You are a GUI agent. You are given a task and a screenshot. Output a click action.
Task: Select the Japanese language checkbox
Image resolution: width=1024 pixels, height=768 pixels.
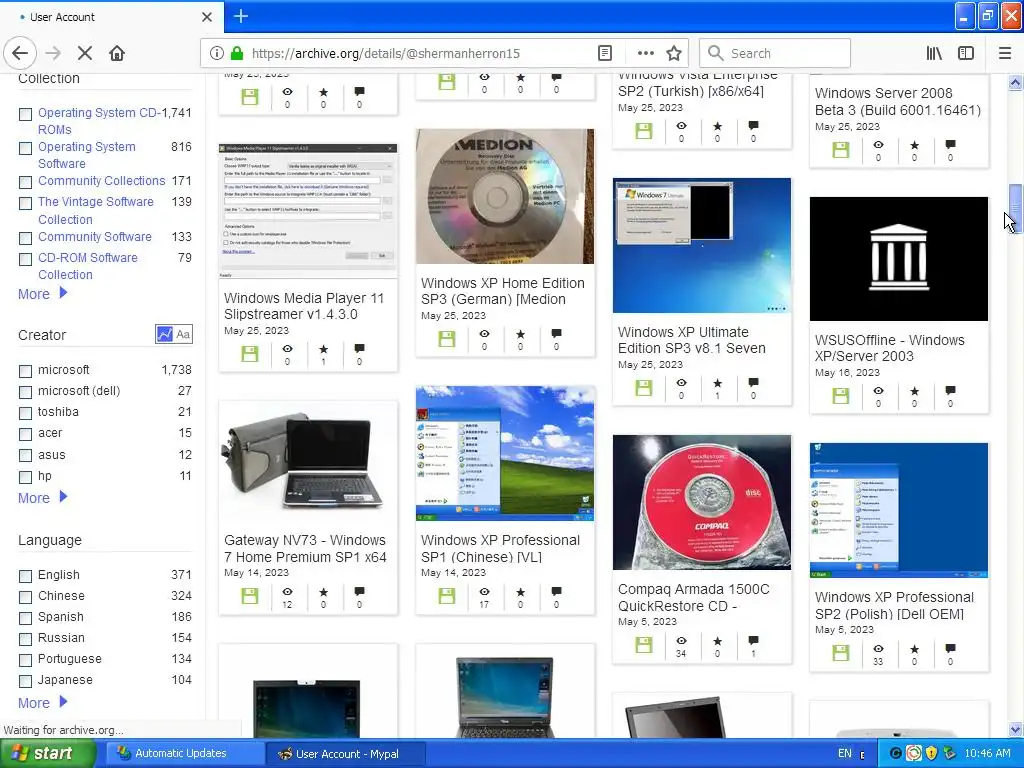(x=25, y=681)
